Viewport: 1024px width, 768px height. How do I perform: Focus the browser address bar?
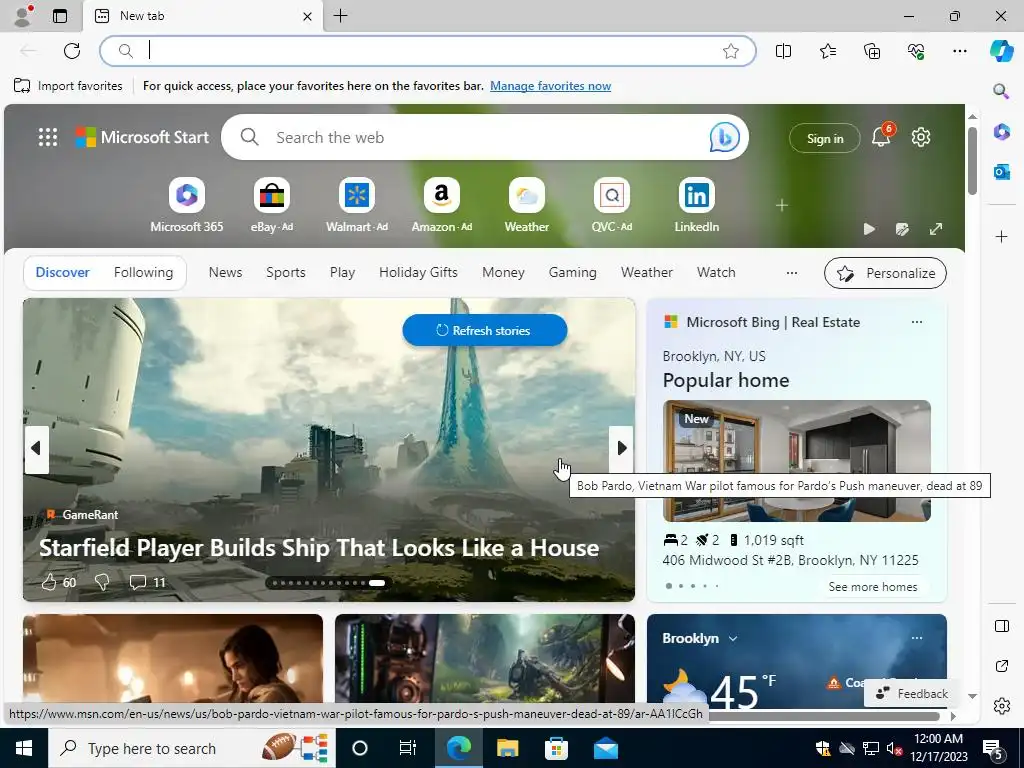coord(428,51)
